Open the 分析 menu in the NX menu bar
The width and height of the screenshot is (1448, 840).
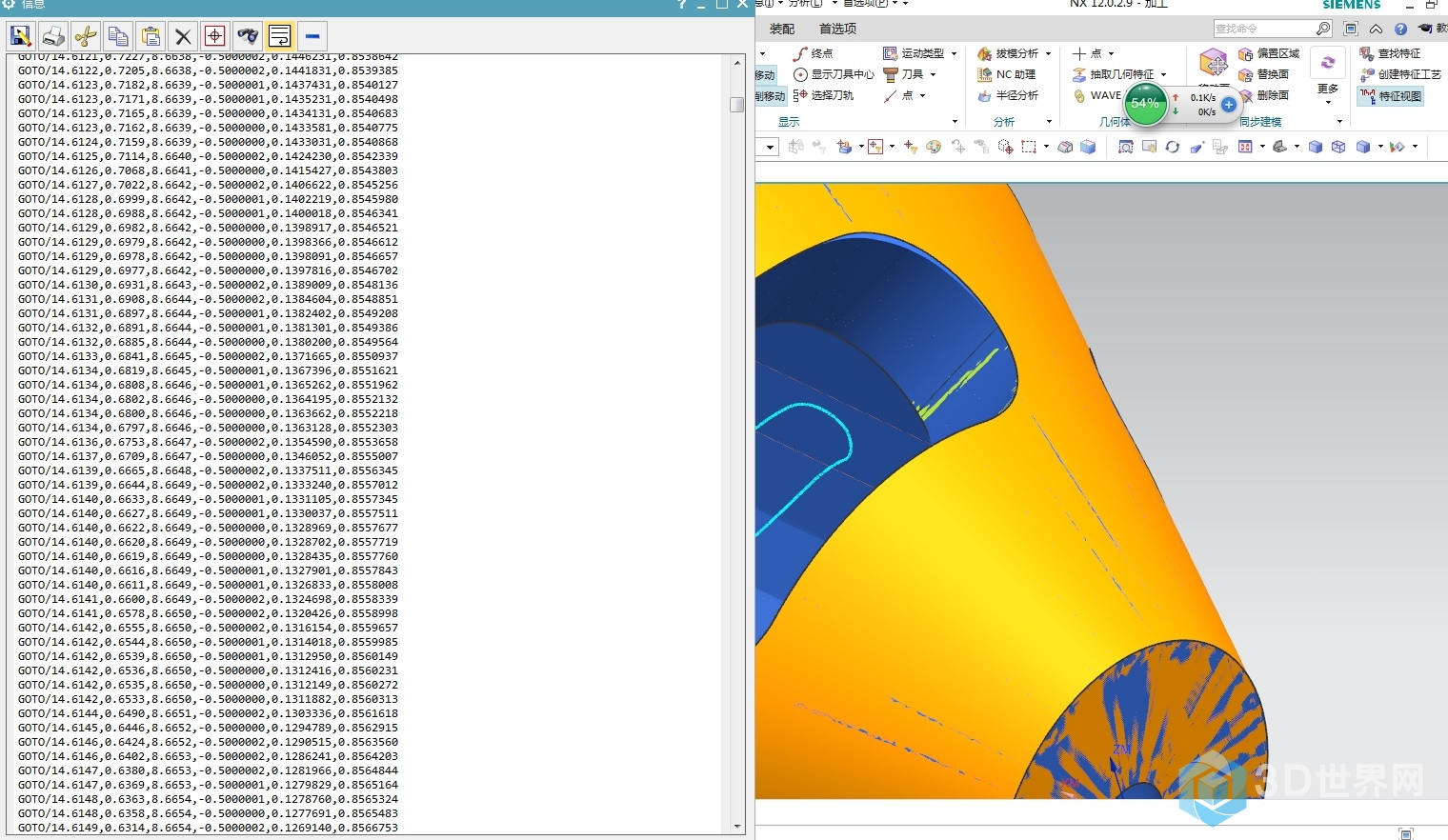[x=806, y=4]
